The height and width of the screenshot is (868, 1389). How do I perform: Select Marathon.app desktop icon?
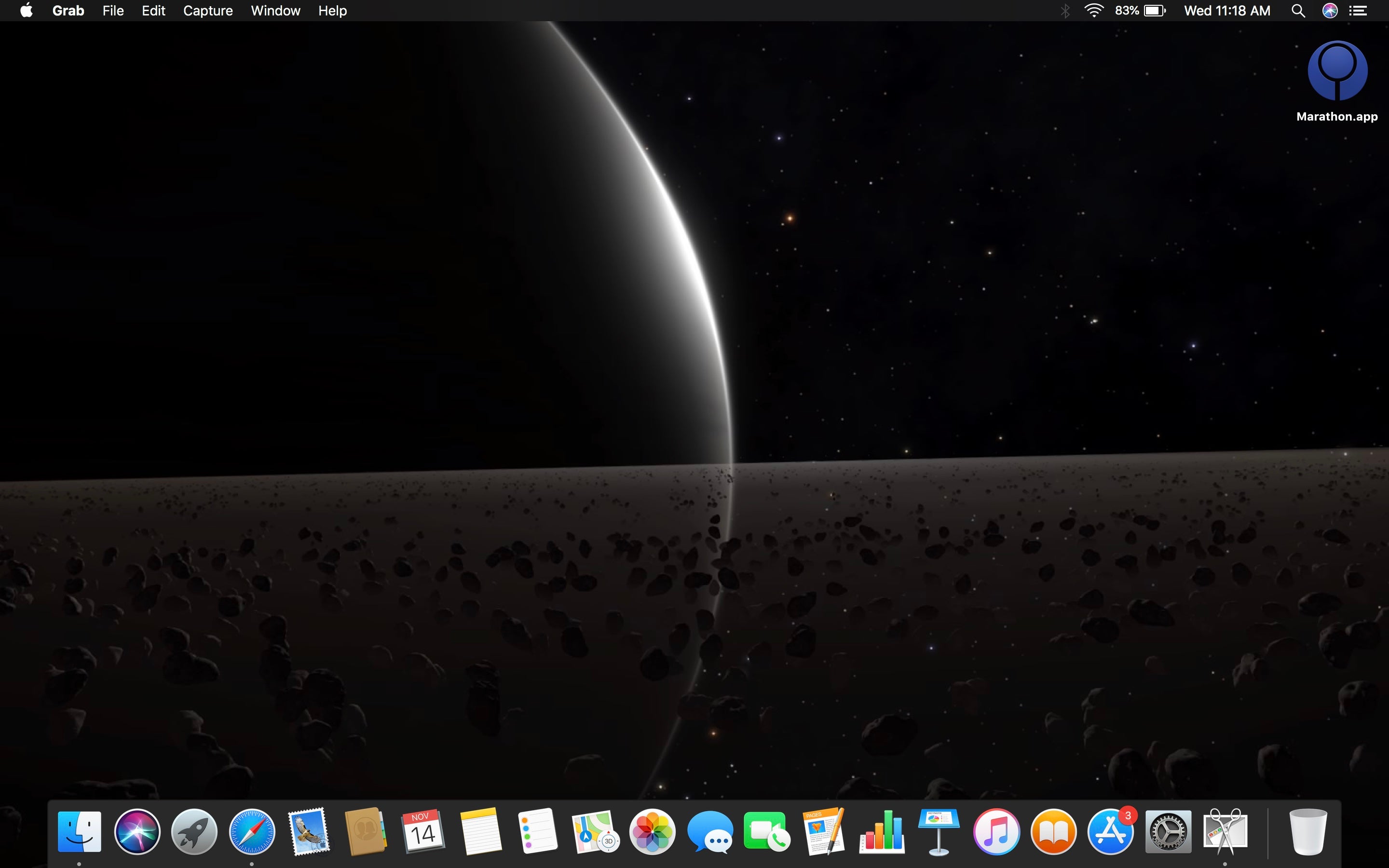1337,81
